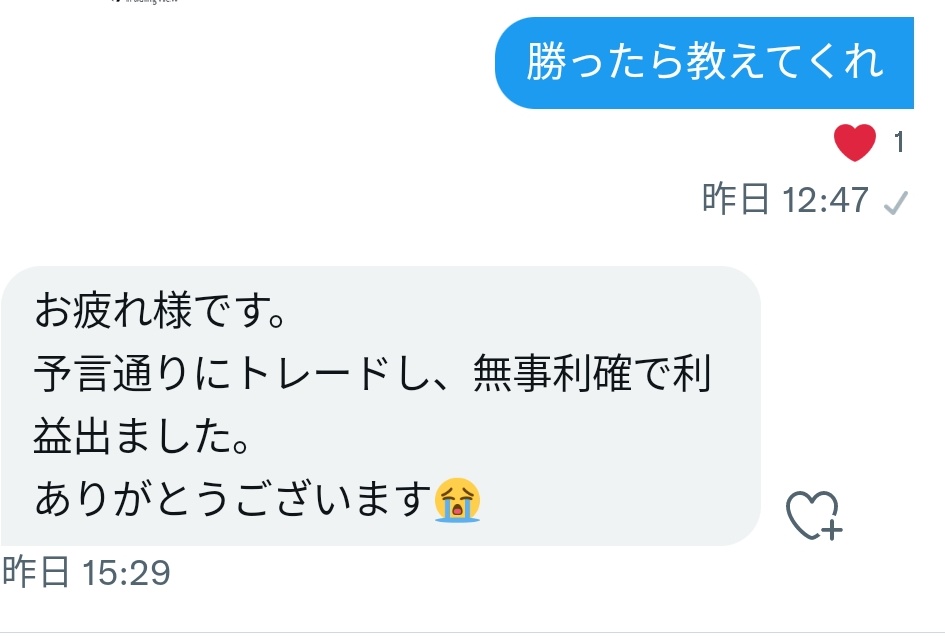Open reaction count showing 1
The width and height of the screenshot is (945, 638).
pos(899,143)
